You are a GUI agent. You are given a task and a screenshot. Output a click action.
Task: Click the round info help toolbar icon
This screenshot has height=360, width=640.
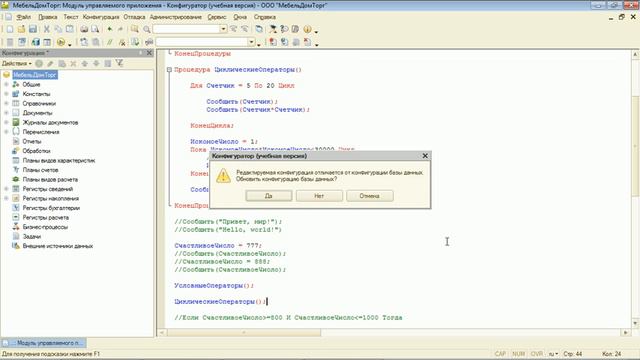click(x=307, y=29)
